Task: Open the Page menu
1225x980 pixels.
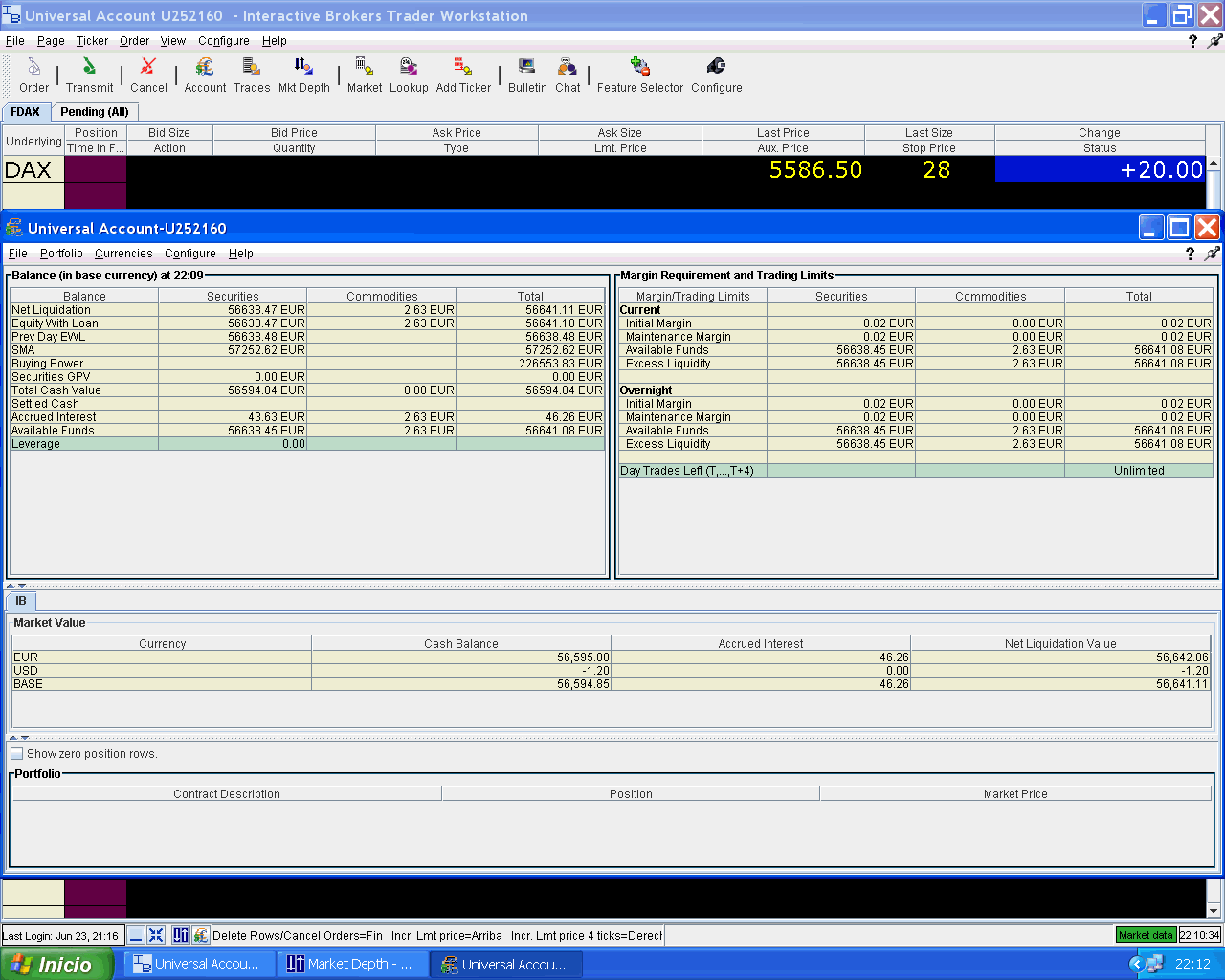Action: coord(51,41)
